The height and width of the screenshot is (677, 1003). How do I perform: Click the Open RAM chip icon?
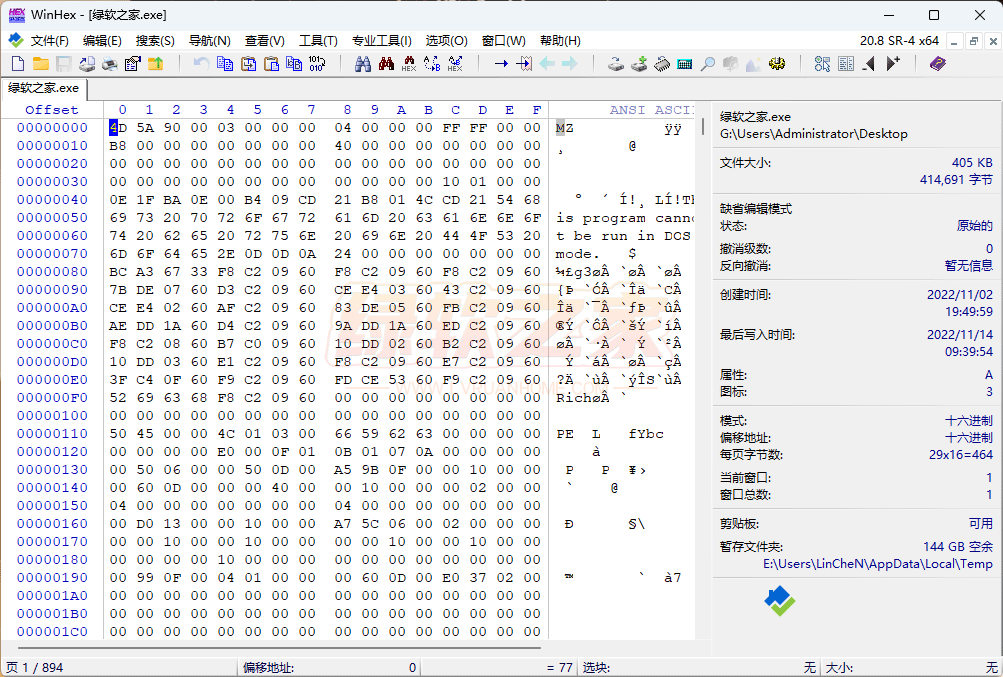coord(662,64)
